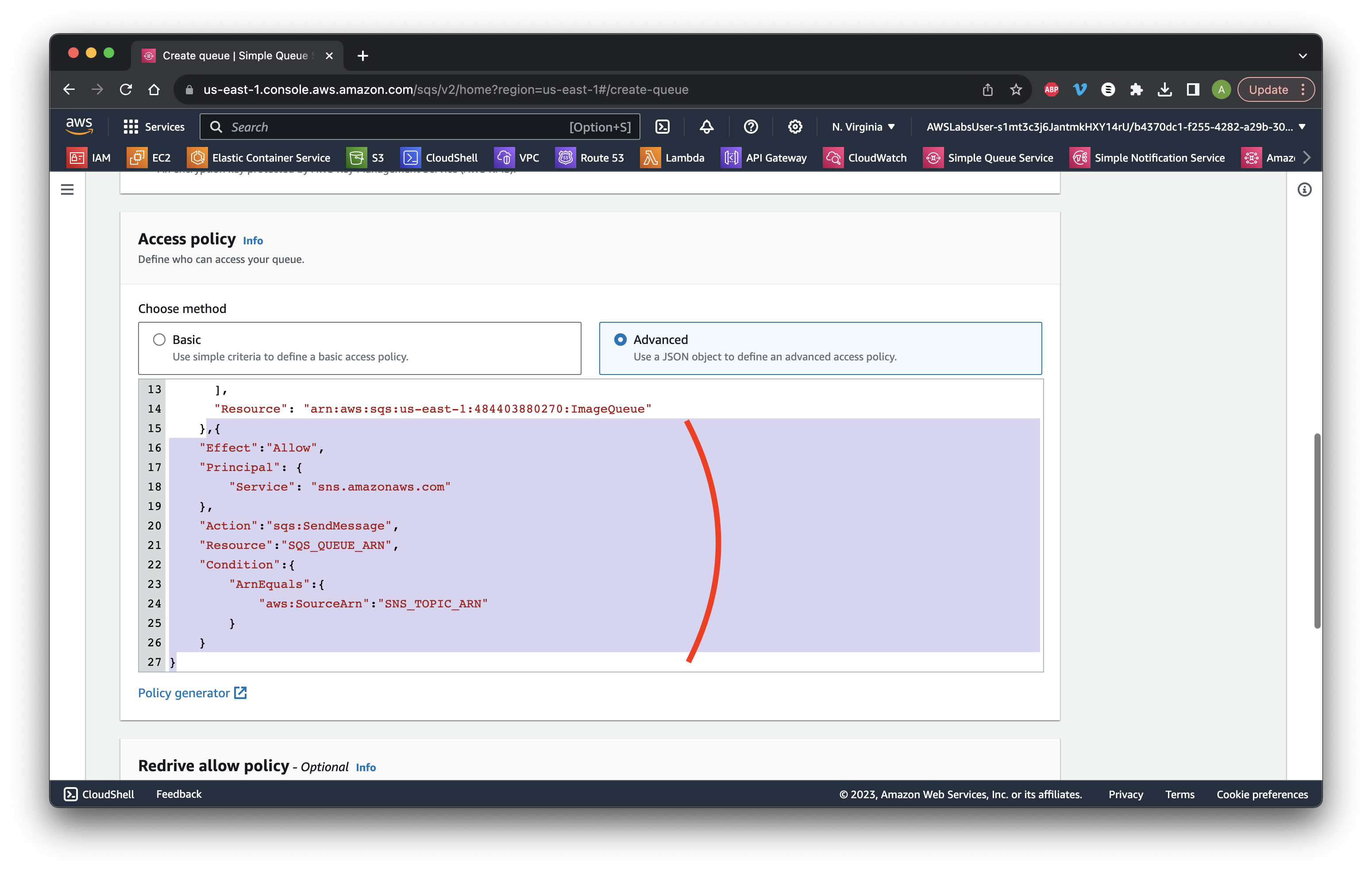
Task: Open the S3 favorite shortcut
Action: [366, 157]
